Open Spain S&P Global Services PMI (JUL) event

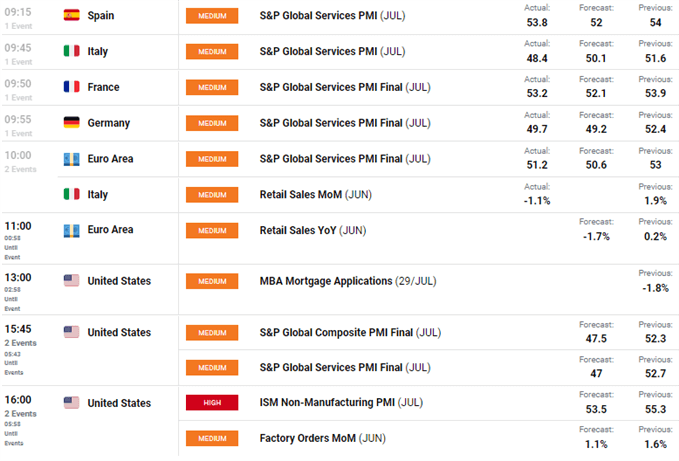pos(333,16)
